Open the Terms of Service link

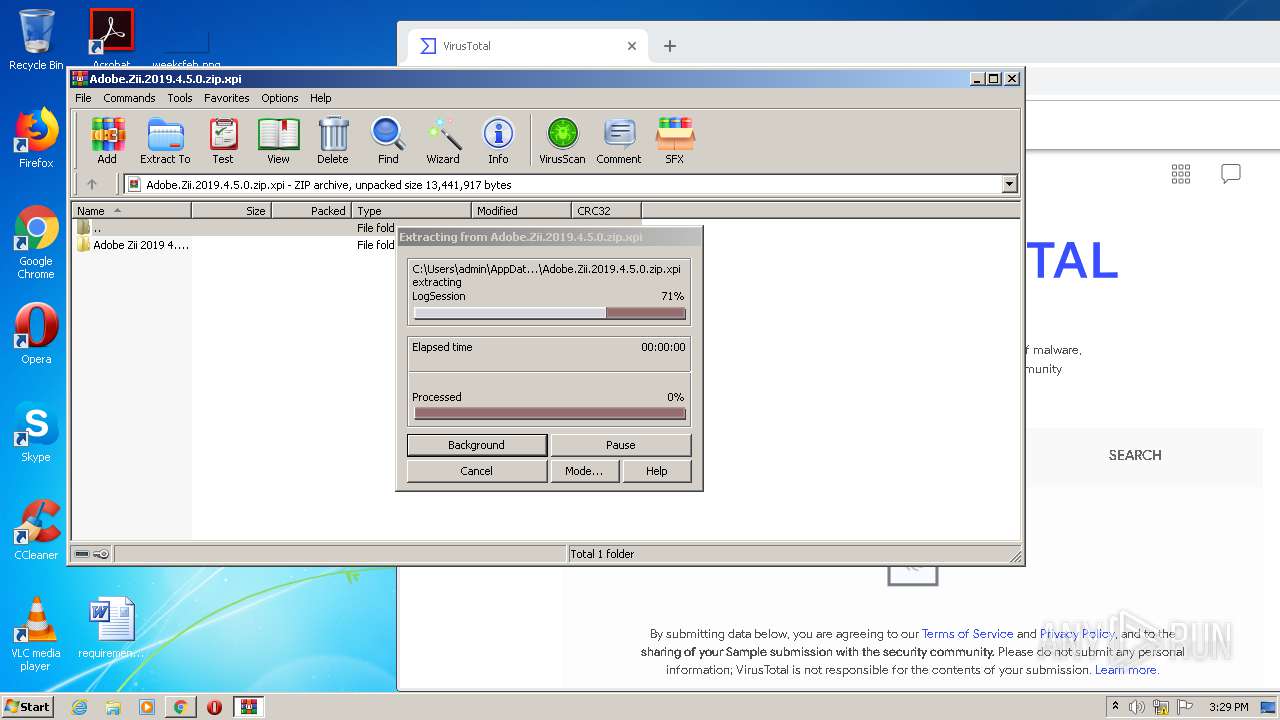(967, 634)
